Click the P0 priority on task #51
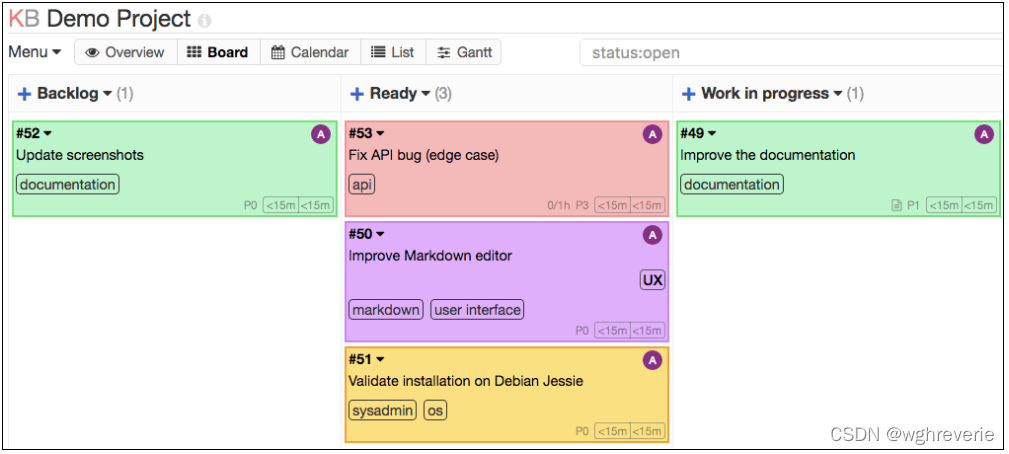1009x454 pixels. coord(582,431)
